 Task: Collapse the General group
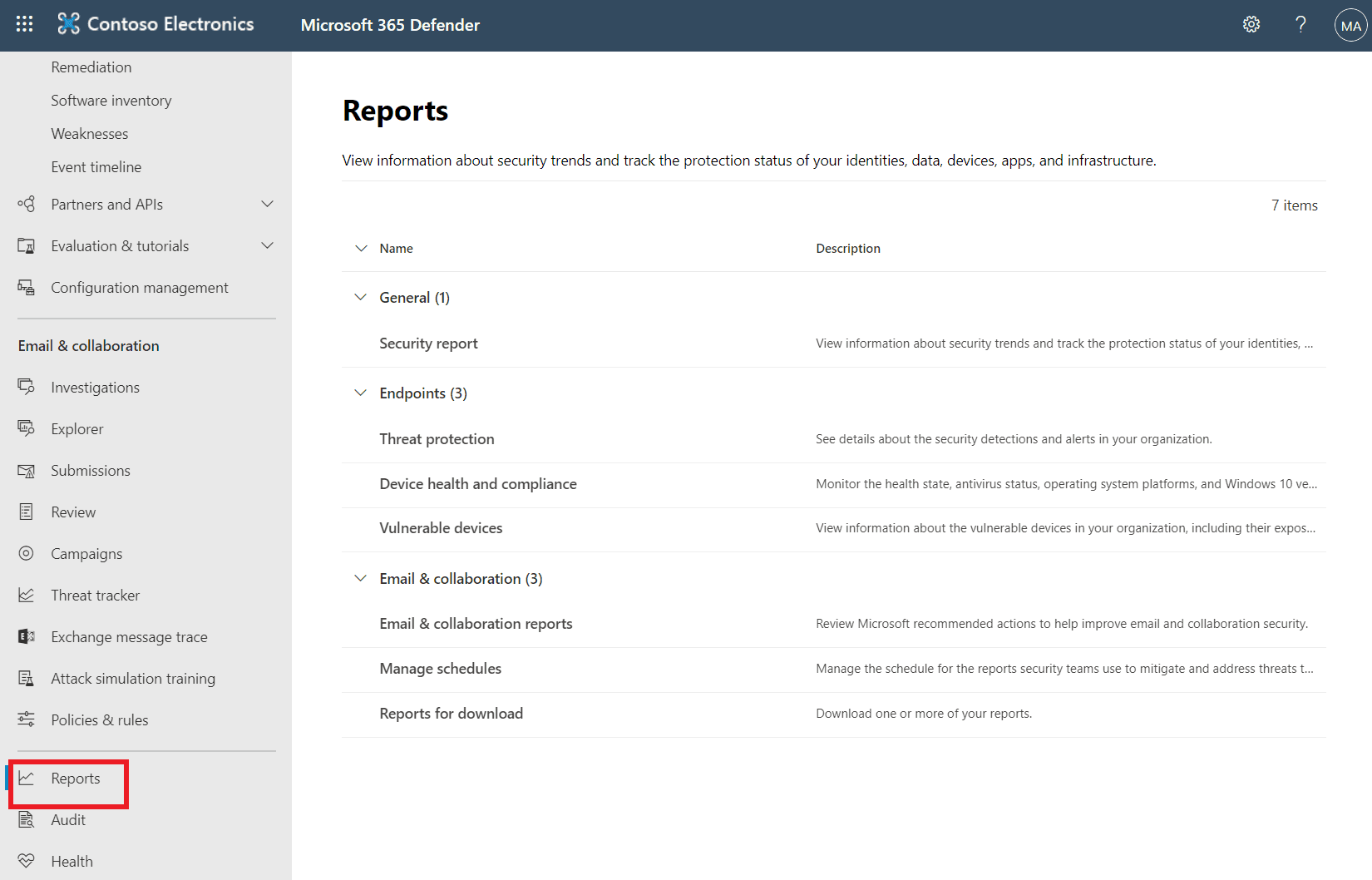coord(361,297)
